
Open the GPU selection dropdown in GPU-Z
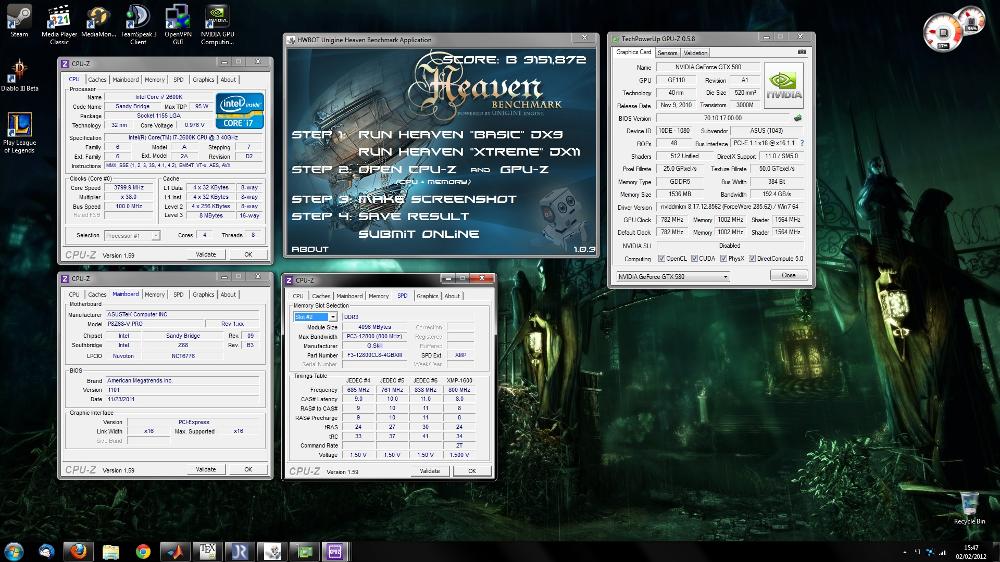[x=672, y=276]
